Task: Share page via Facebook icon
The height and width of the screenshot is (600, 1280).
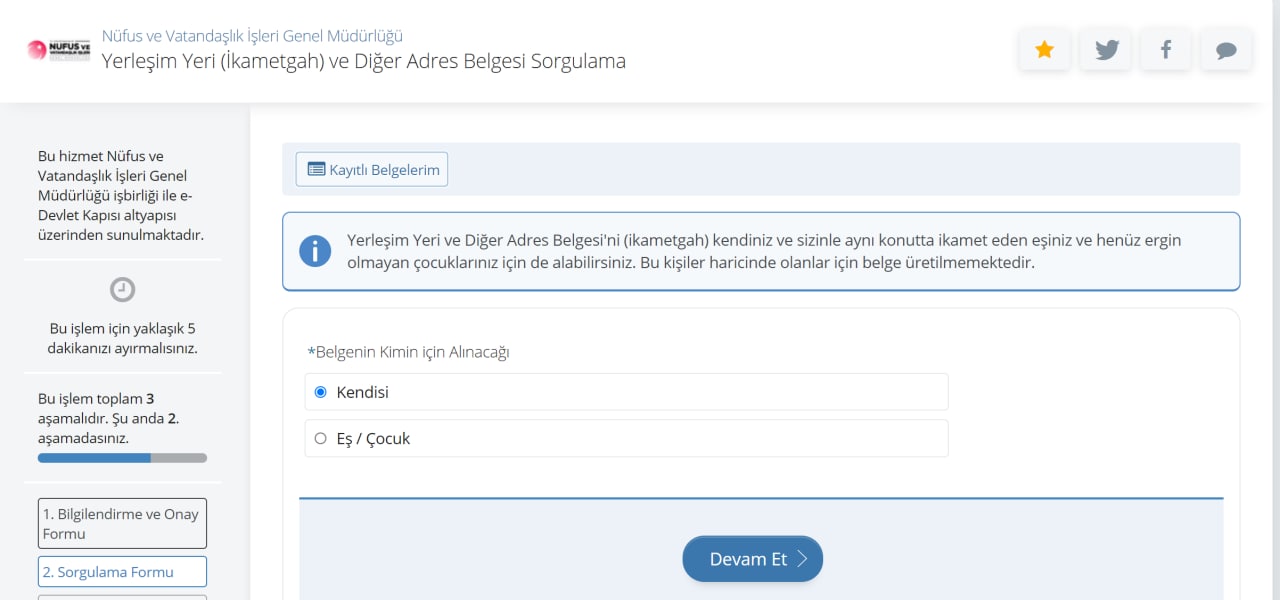Action: click(1166, 50)
